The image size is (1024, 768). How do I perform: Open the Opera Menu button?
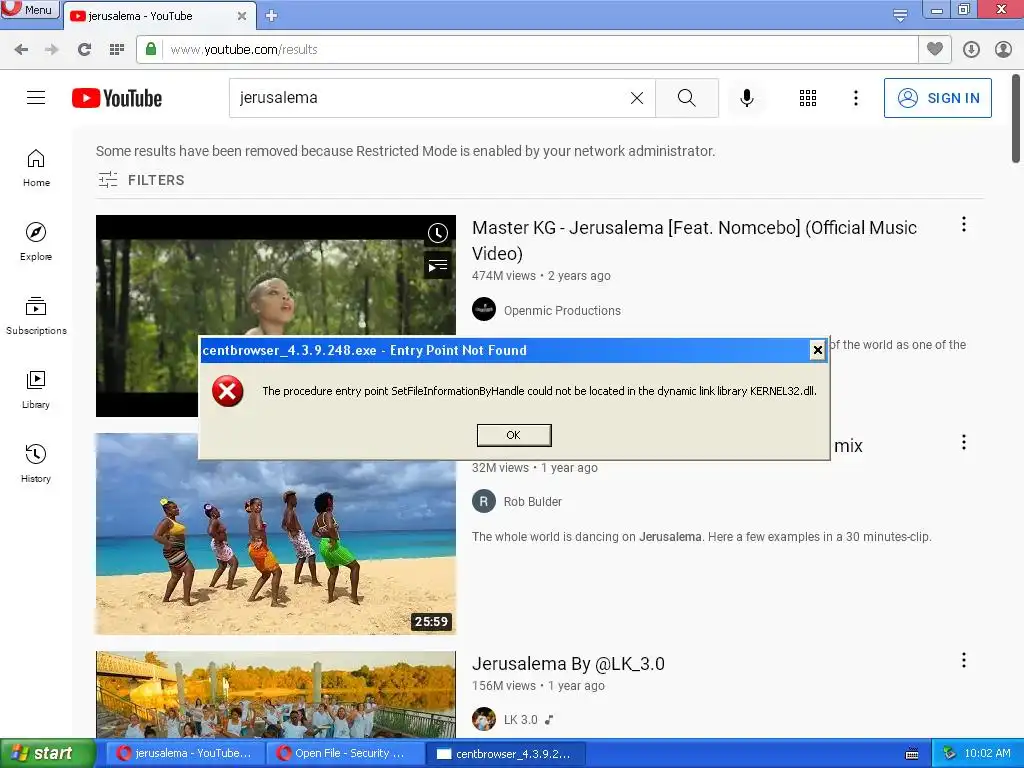tap(29, 9)
